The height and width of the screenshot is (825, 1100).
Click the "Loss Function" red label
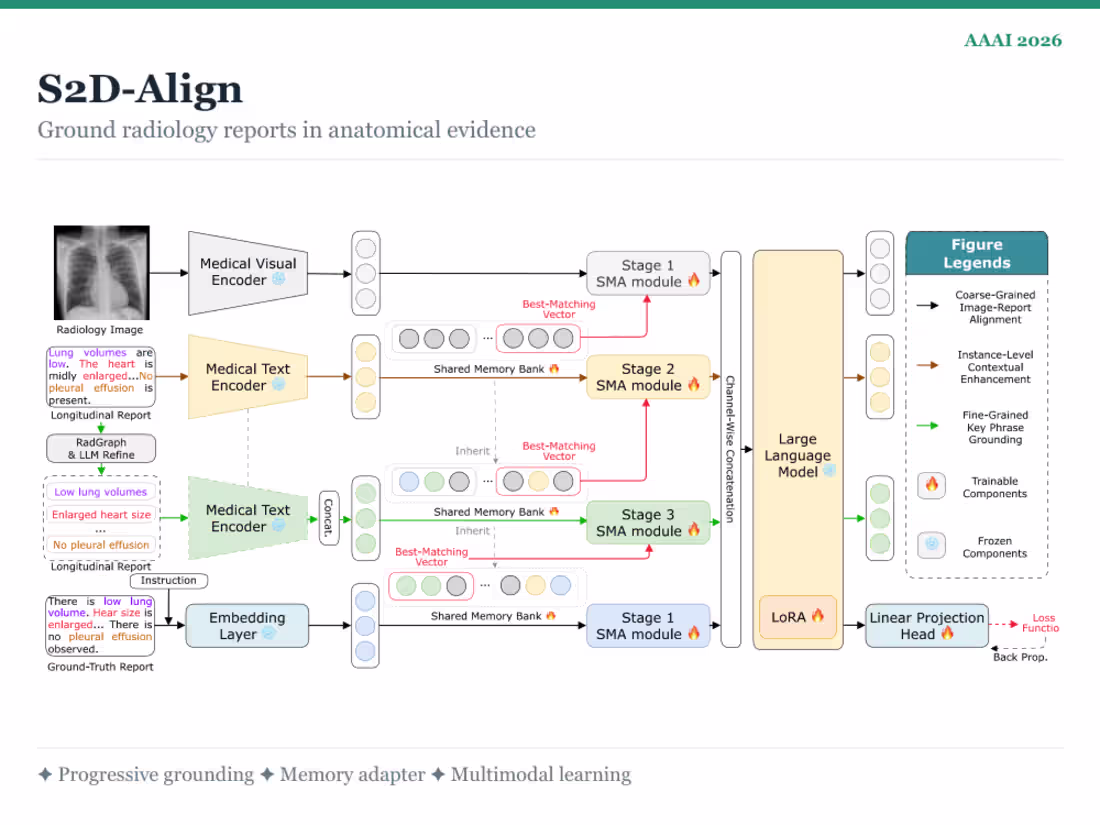[1041, 623]
